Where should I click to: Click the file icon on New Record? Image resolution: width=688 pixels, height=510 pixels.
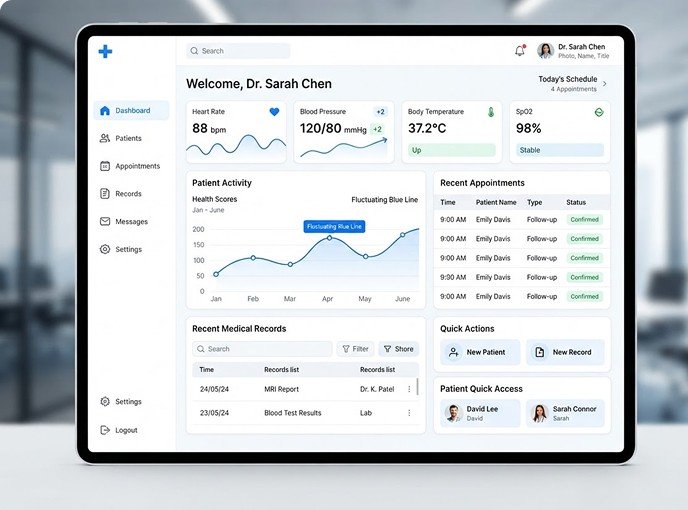pyautogui.click(x=540, y=352)
